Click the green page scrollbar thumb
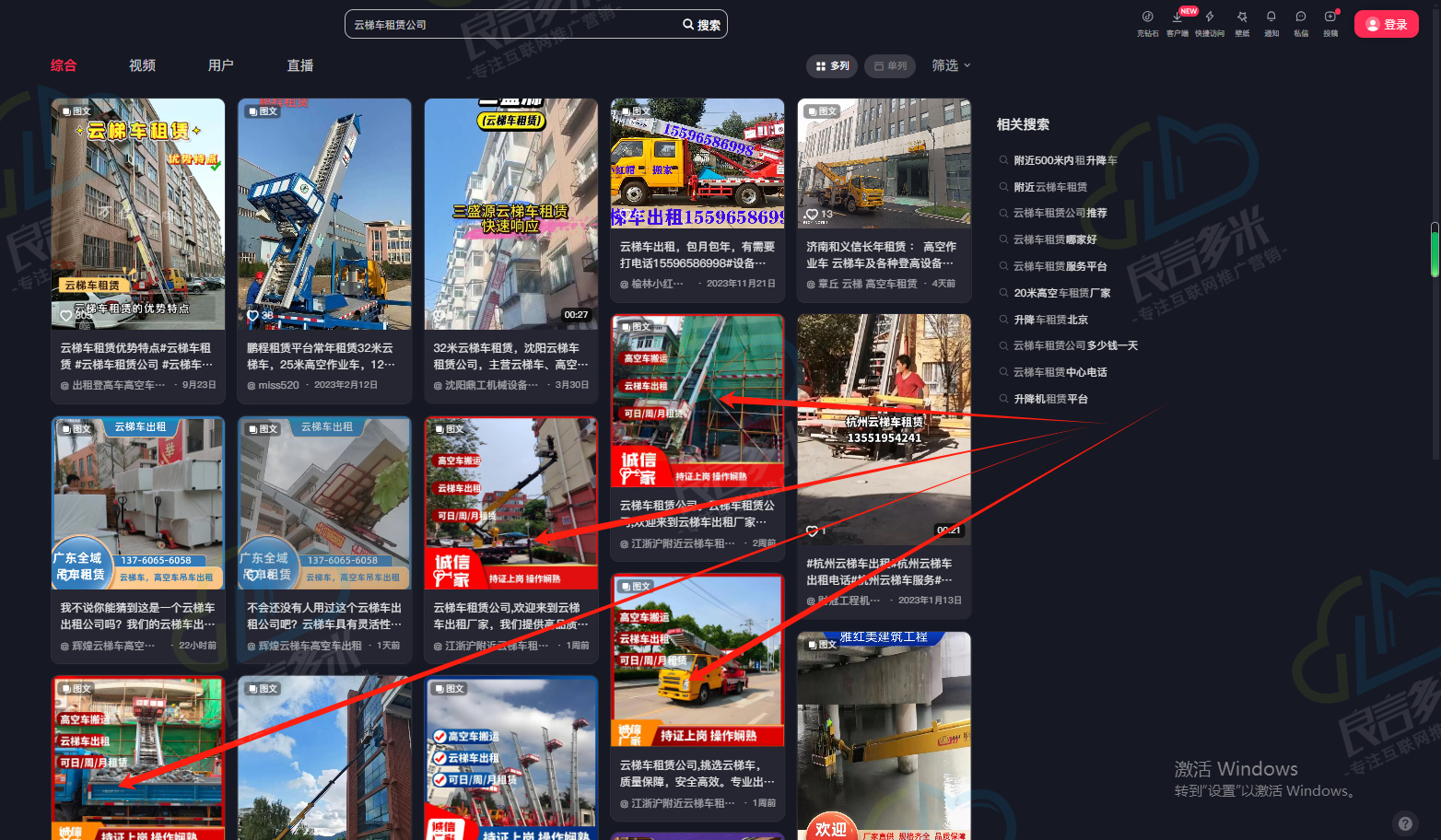Viewport: 1441px width, 840px height. coord(1435,250)
